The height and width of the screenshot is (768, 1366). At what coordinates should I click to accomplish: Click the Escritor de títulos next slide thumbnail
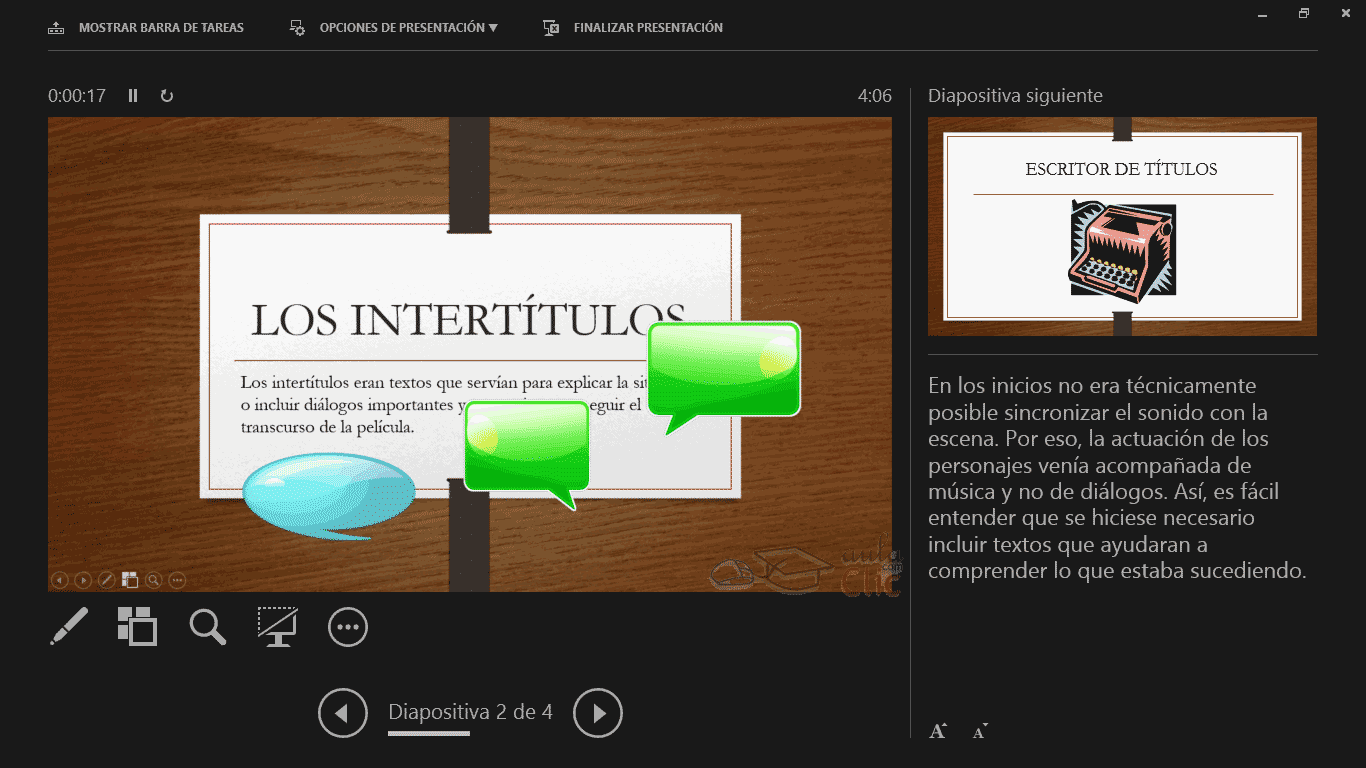[x=1122, y=226]
